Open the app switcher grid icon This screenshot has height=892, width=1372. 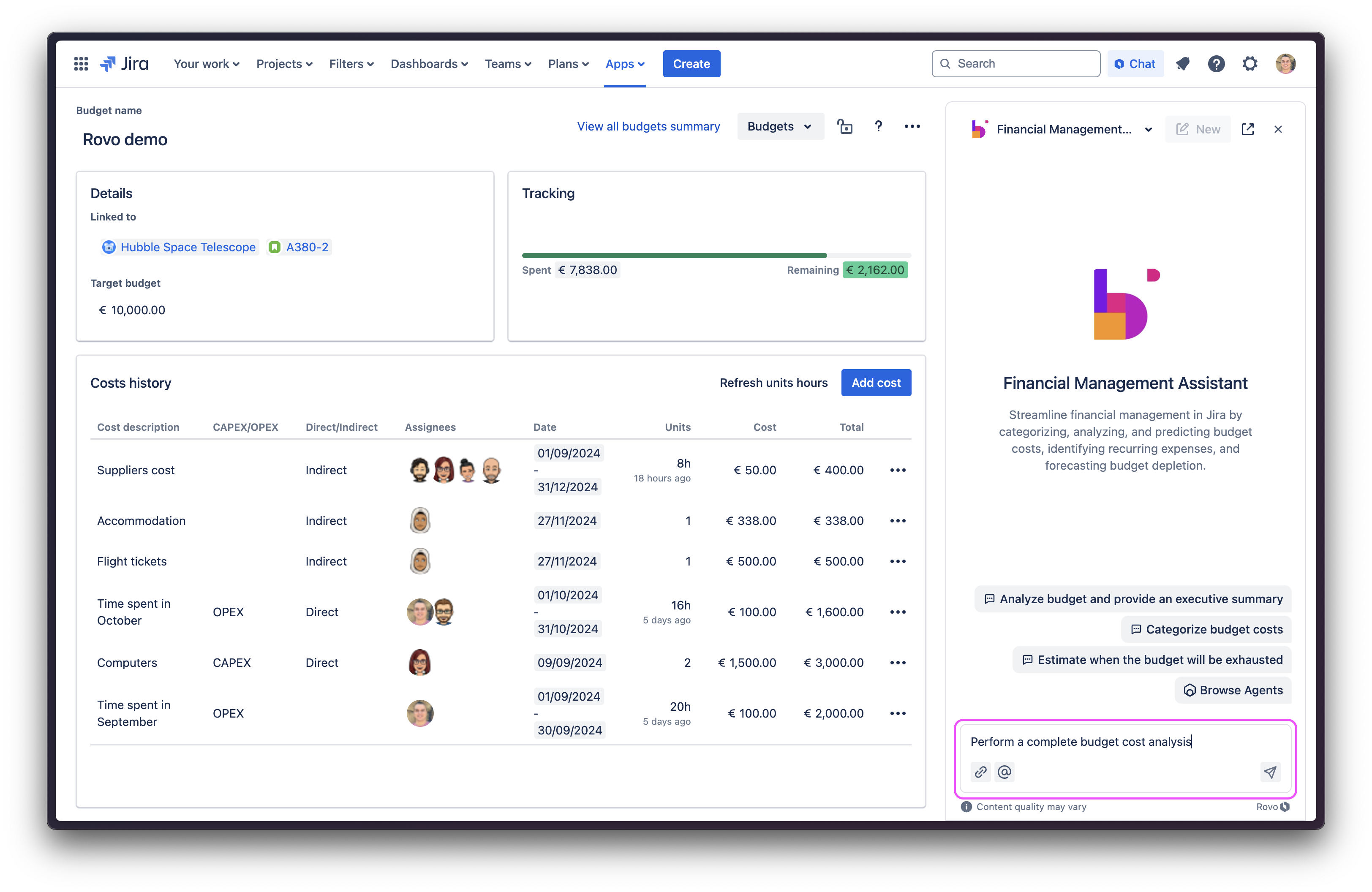coord(81,64)
